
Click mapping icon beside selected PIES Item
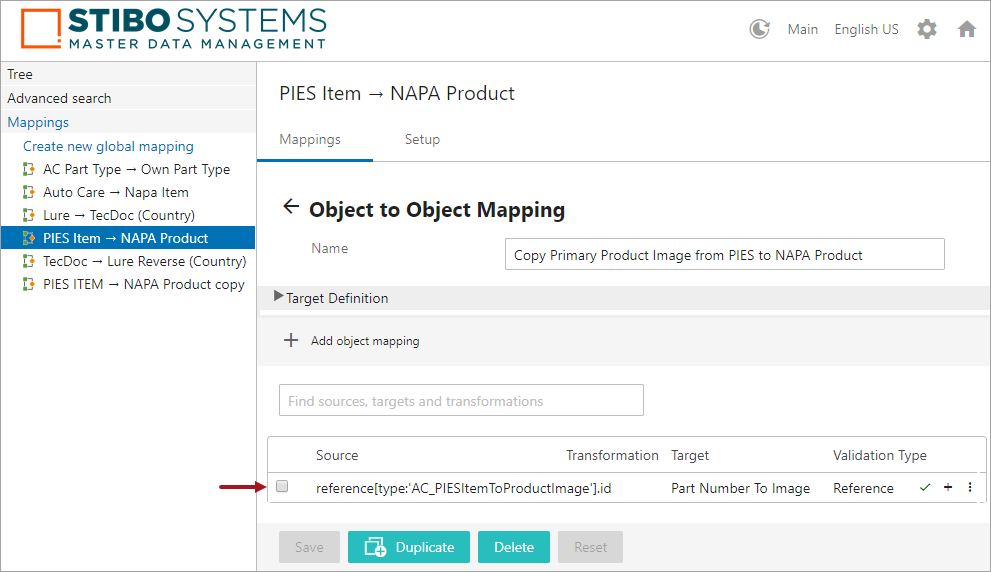(28, 238)
